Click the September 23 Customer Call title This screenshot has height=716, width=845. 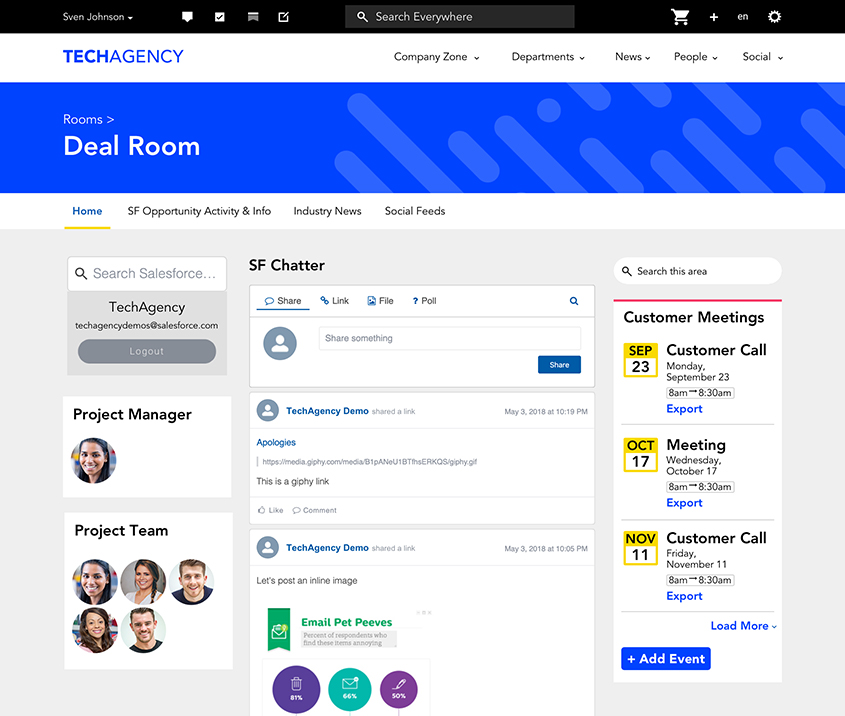point(716,350)
